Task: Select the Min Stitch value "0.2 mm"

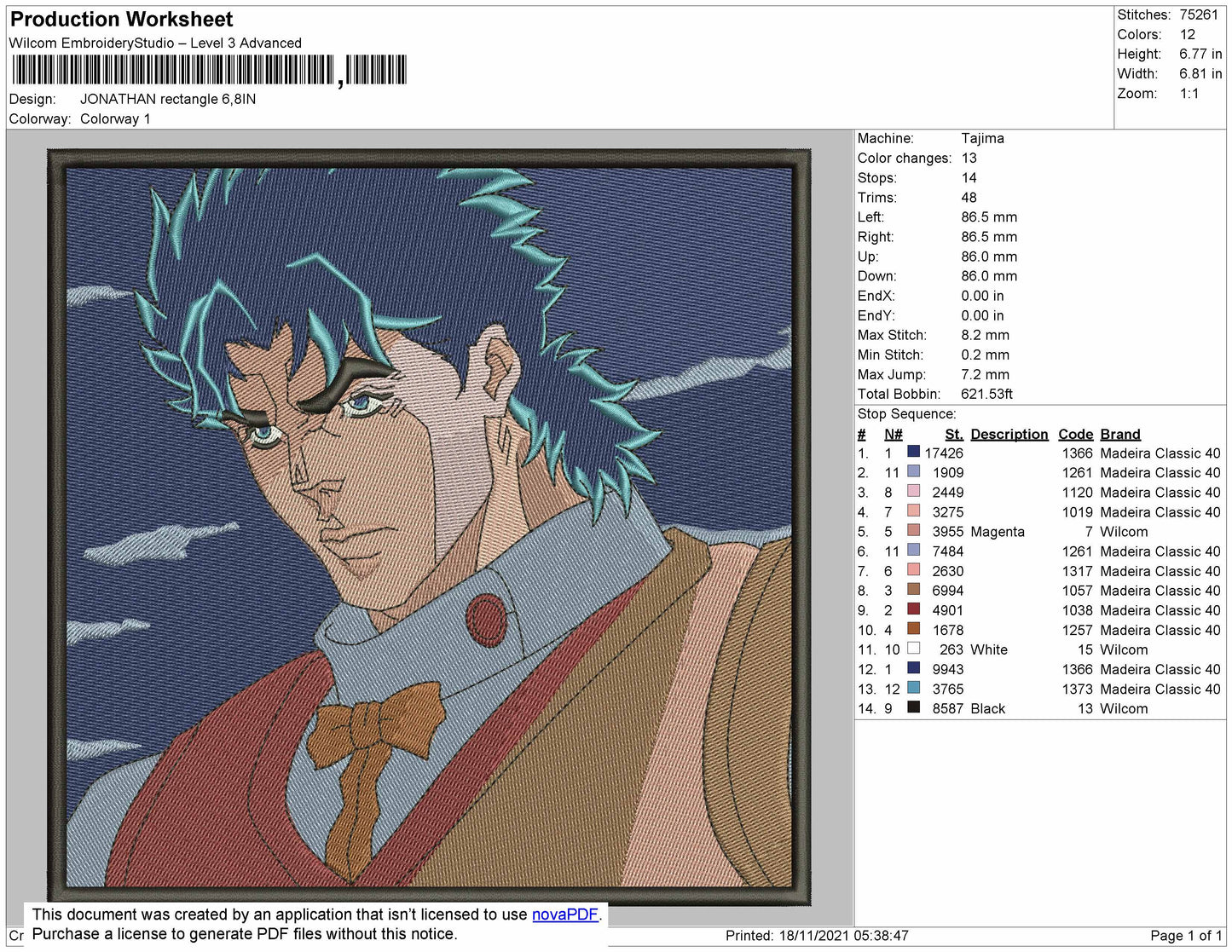Action: pos(985,355)
